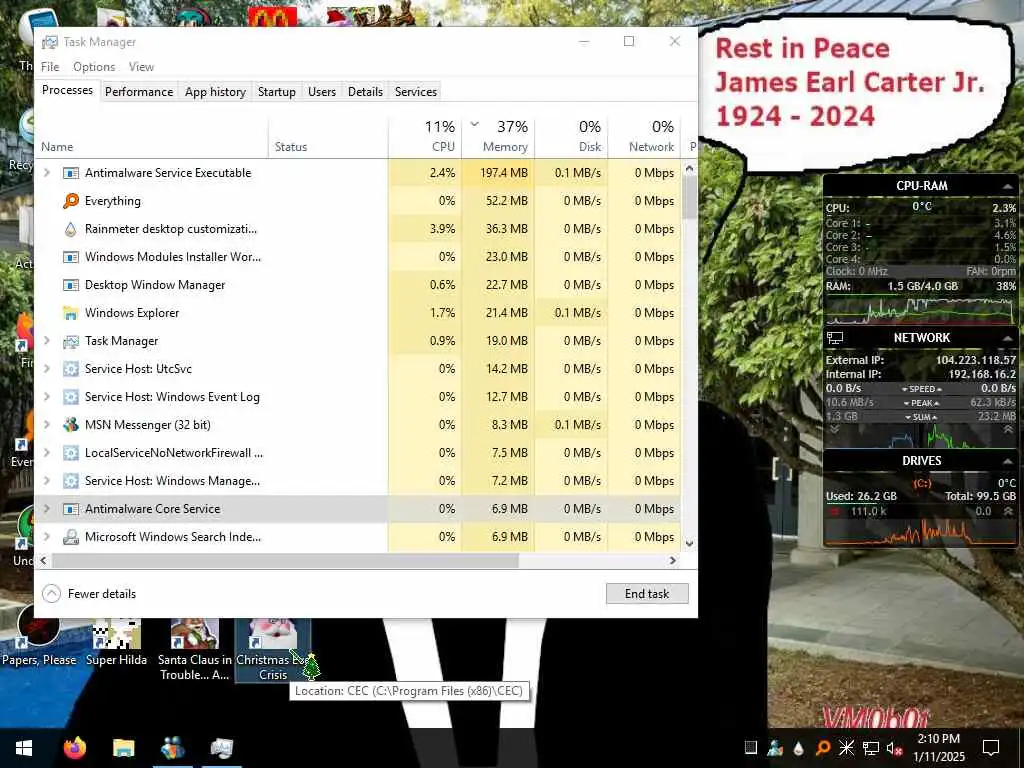Click the vertical scrollbar thumb
Screen dimensions: 1024x768
[689, 197]
